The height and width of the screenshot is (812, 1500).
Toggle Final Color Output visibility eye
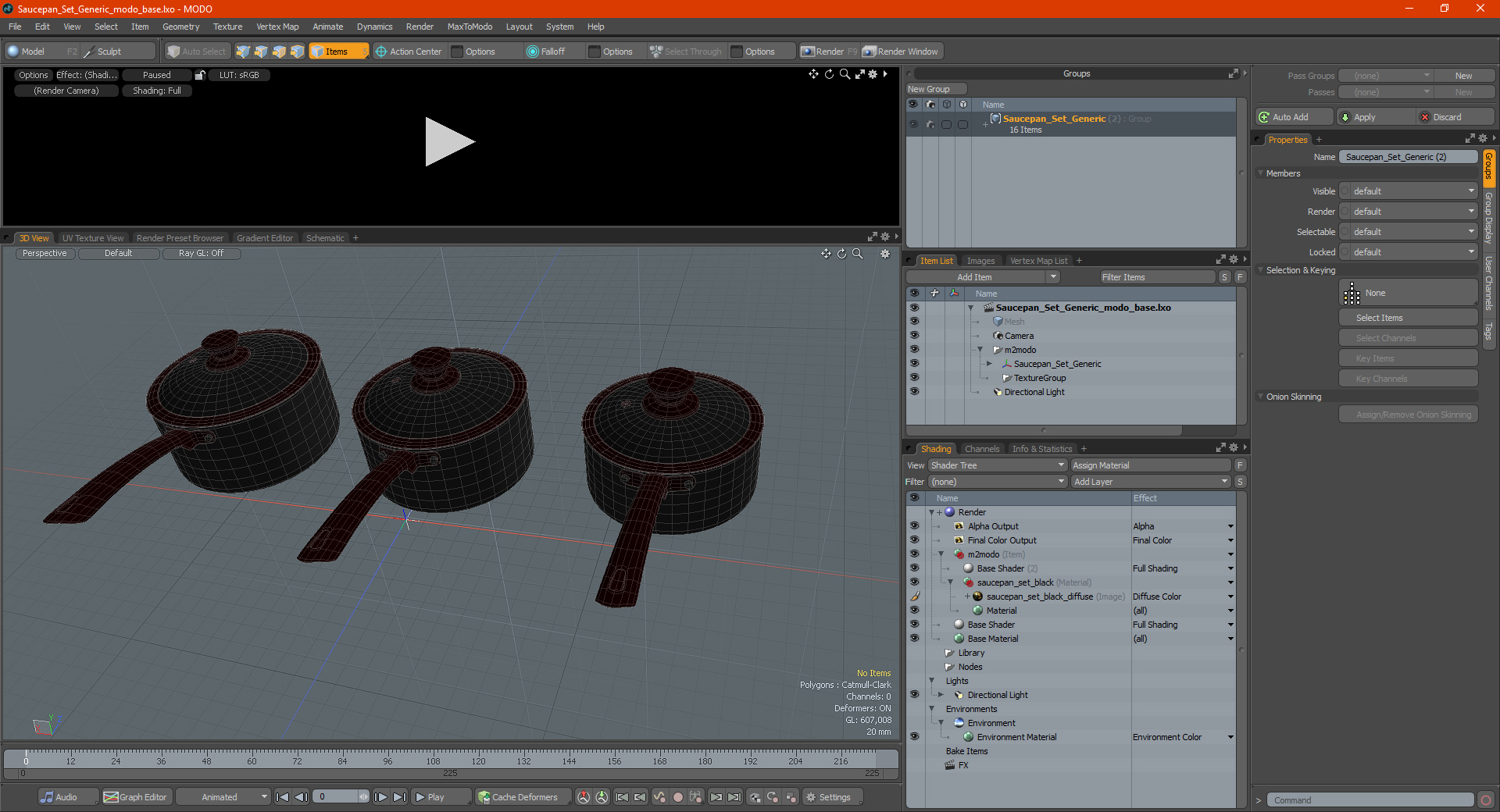coord(914,540)
